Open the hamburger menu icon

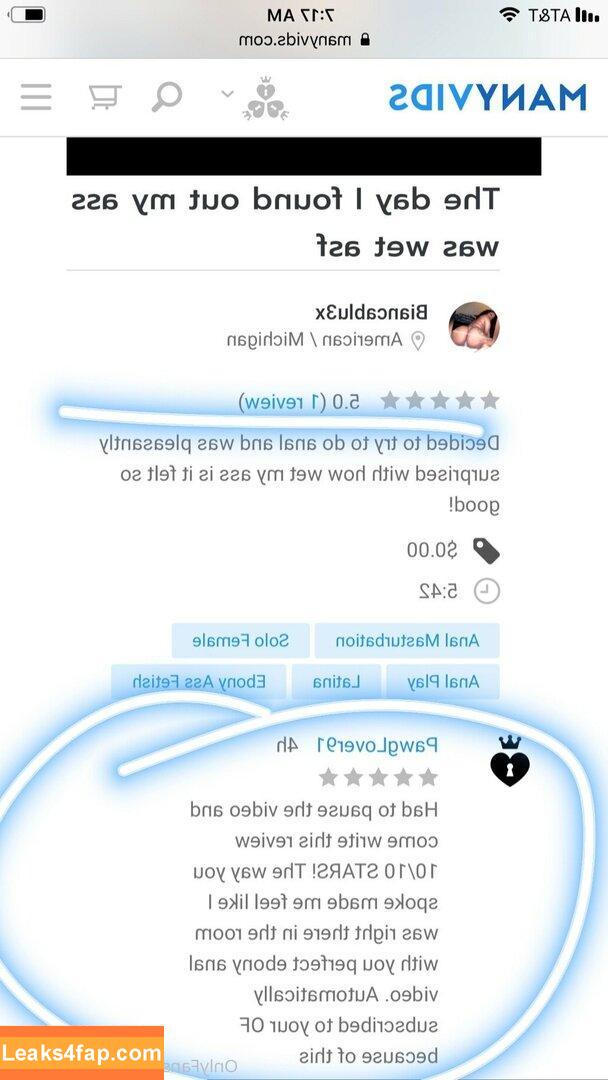36,97
